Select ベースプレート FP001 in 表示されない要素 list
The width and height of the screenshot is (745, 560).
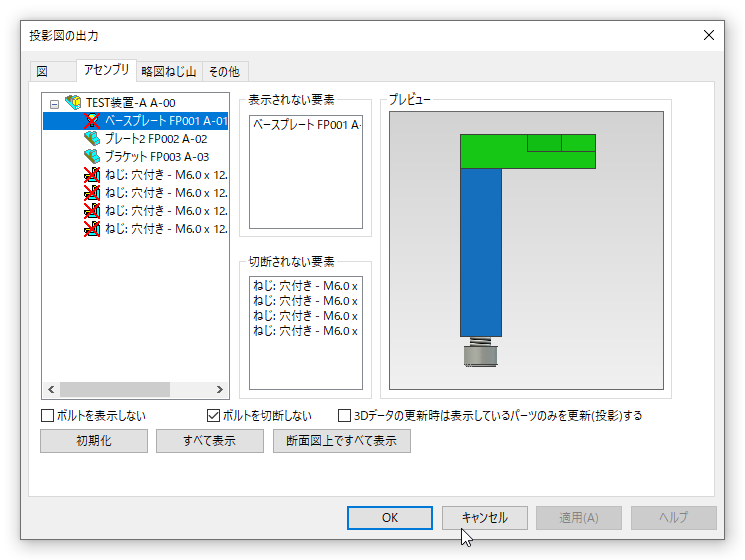pos(306,125)
